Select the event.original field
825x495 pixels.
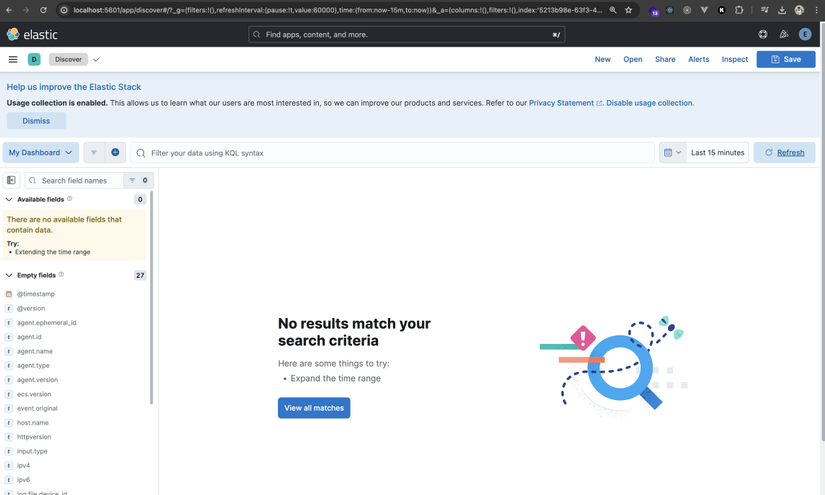(37, 408)
